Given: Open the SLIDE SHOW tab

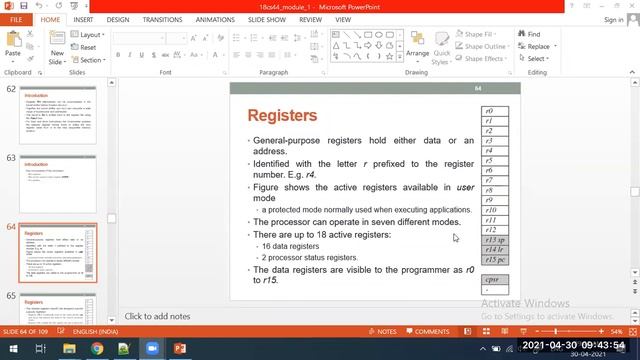Looking at the screenshot, I should pyautogui.click(x=267, y=20).
